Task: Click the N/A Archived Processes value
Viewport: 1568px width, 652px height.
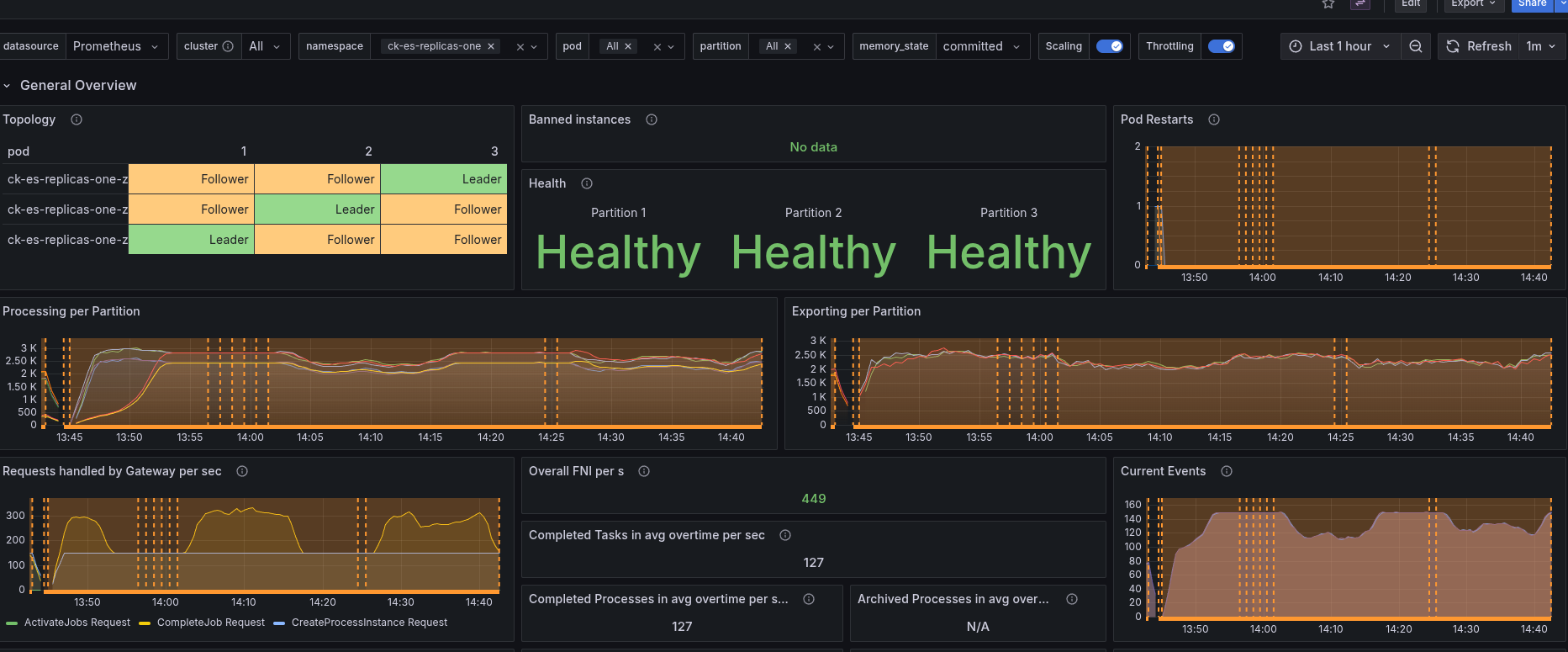Action: pos(978,627)
